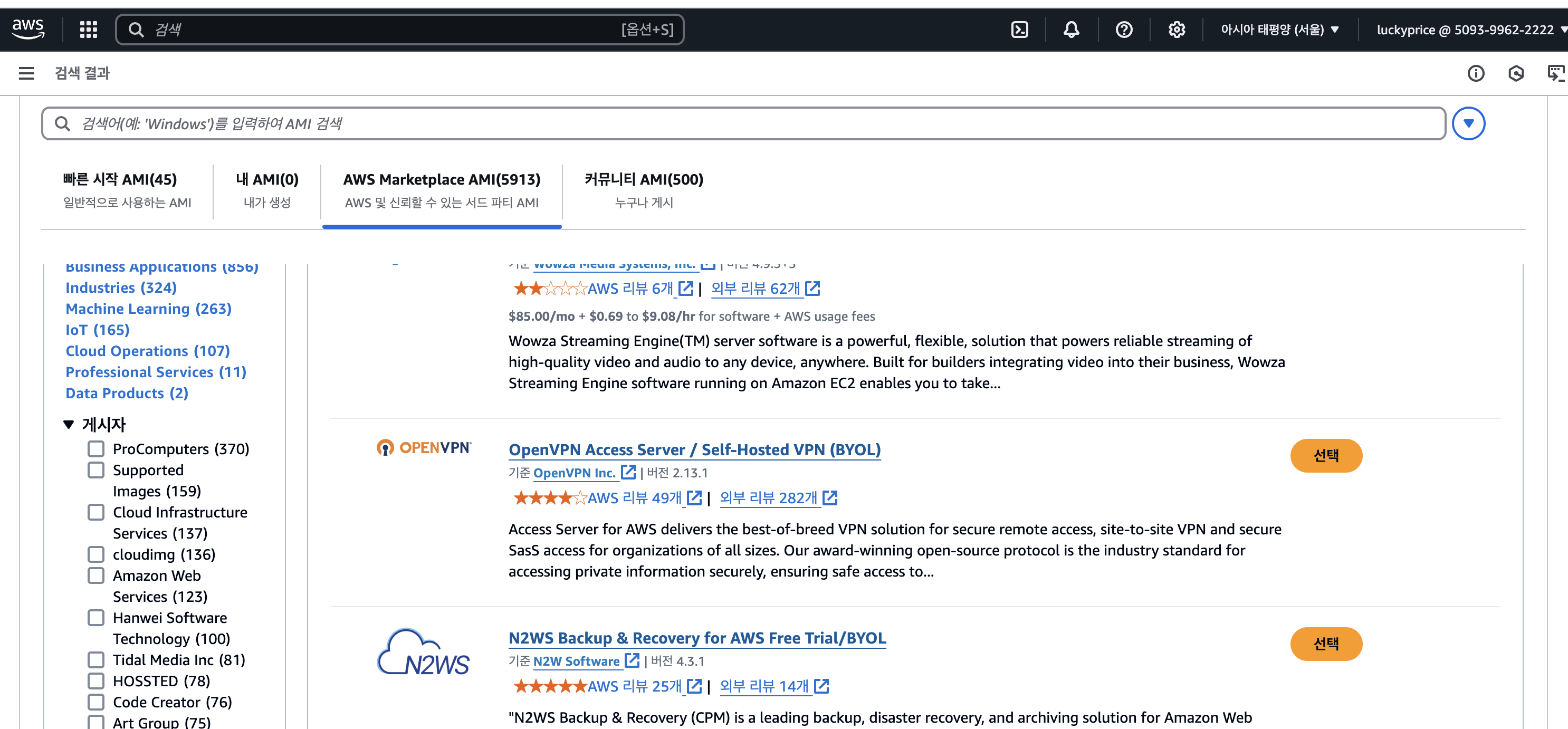Toggle the hamburger side navigation menu
The height and width of the screenshot is (729, 1568).
(x=26, y=74)
